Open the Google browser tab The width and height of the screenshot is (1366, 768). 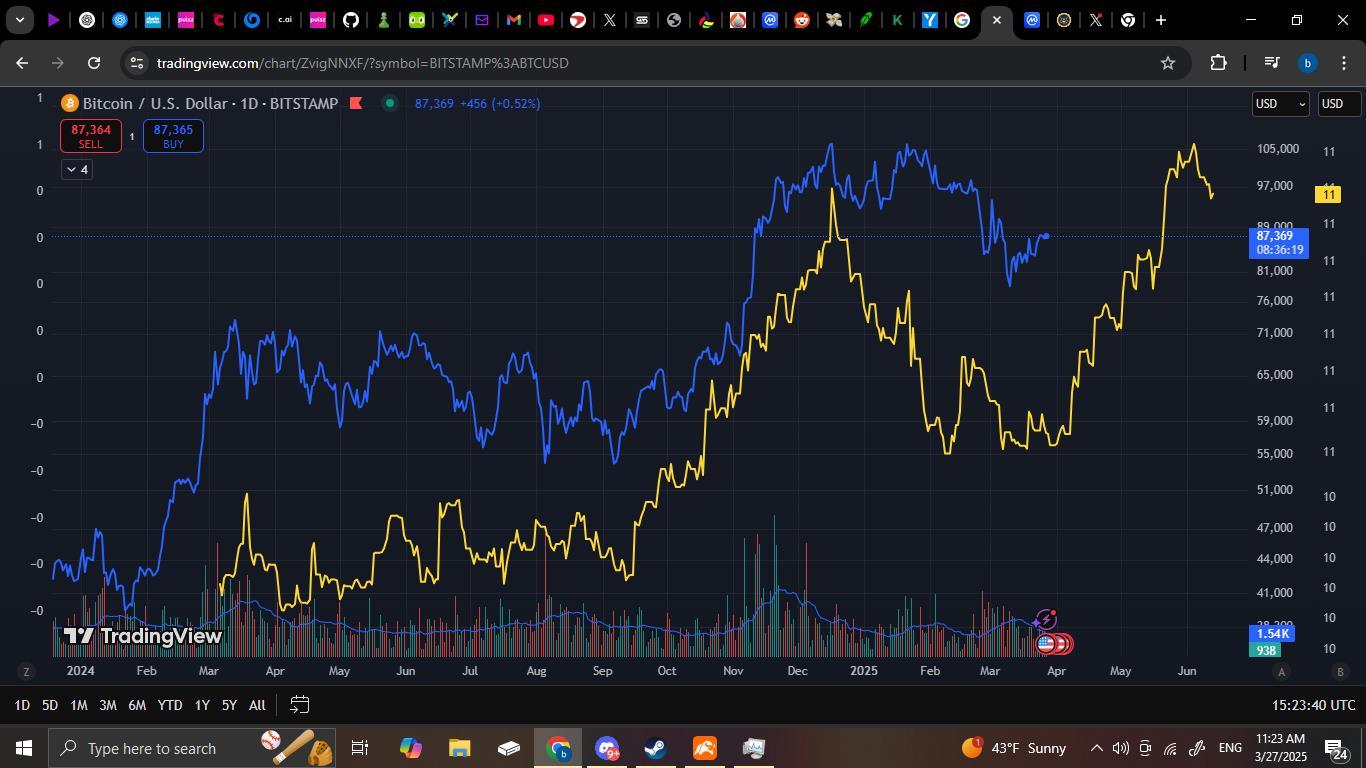tap(961, 20)
